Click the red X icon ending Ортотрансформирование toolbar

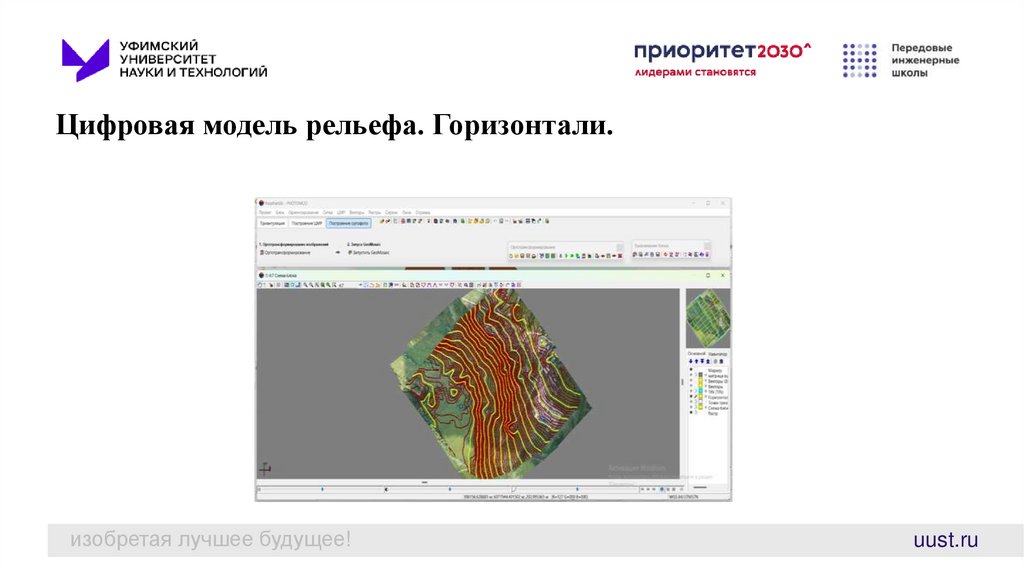coord(620,255)
